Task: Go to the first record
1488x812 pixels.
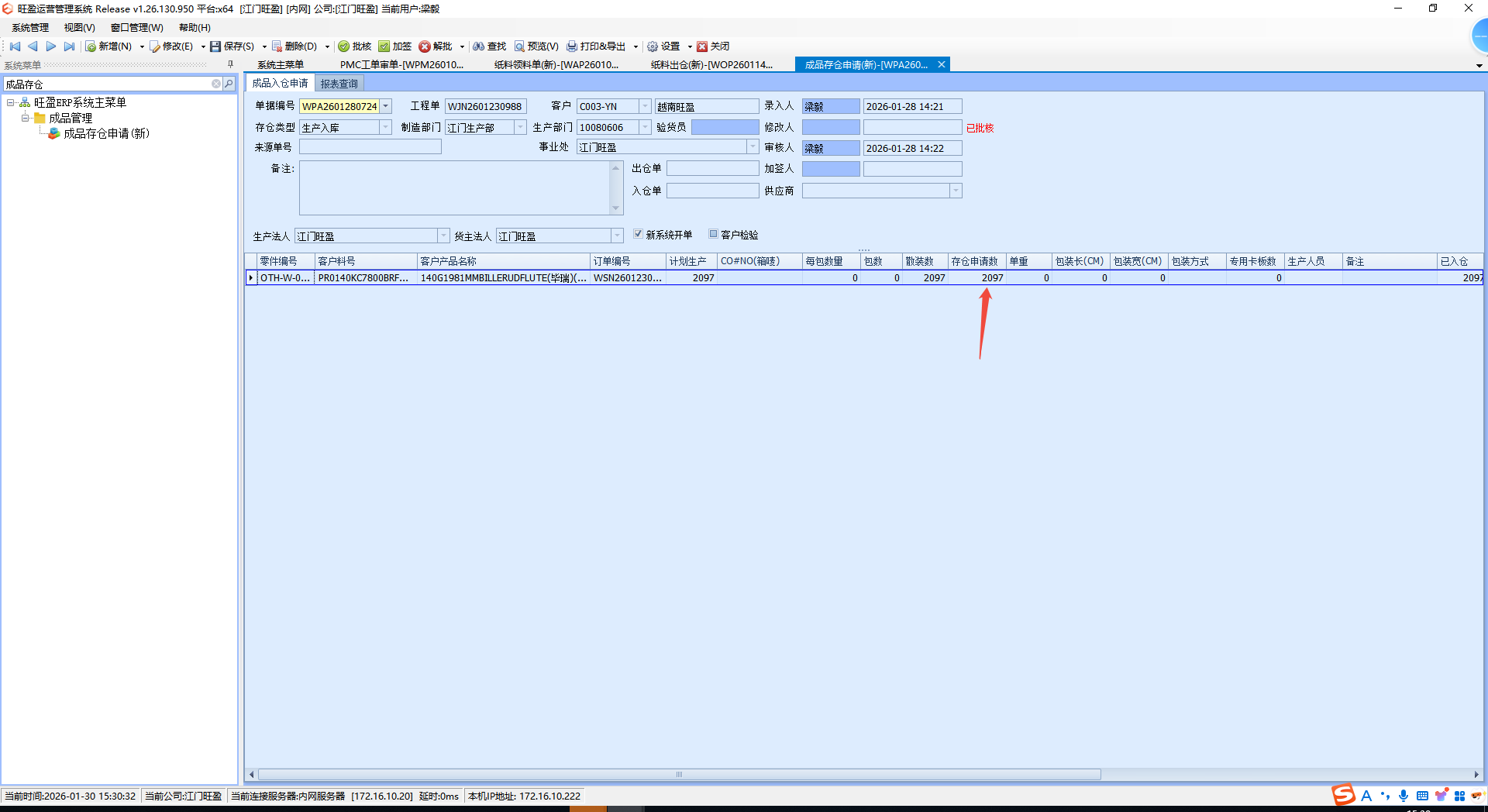Action: coord(15,46)
